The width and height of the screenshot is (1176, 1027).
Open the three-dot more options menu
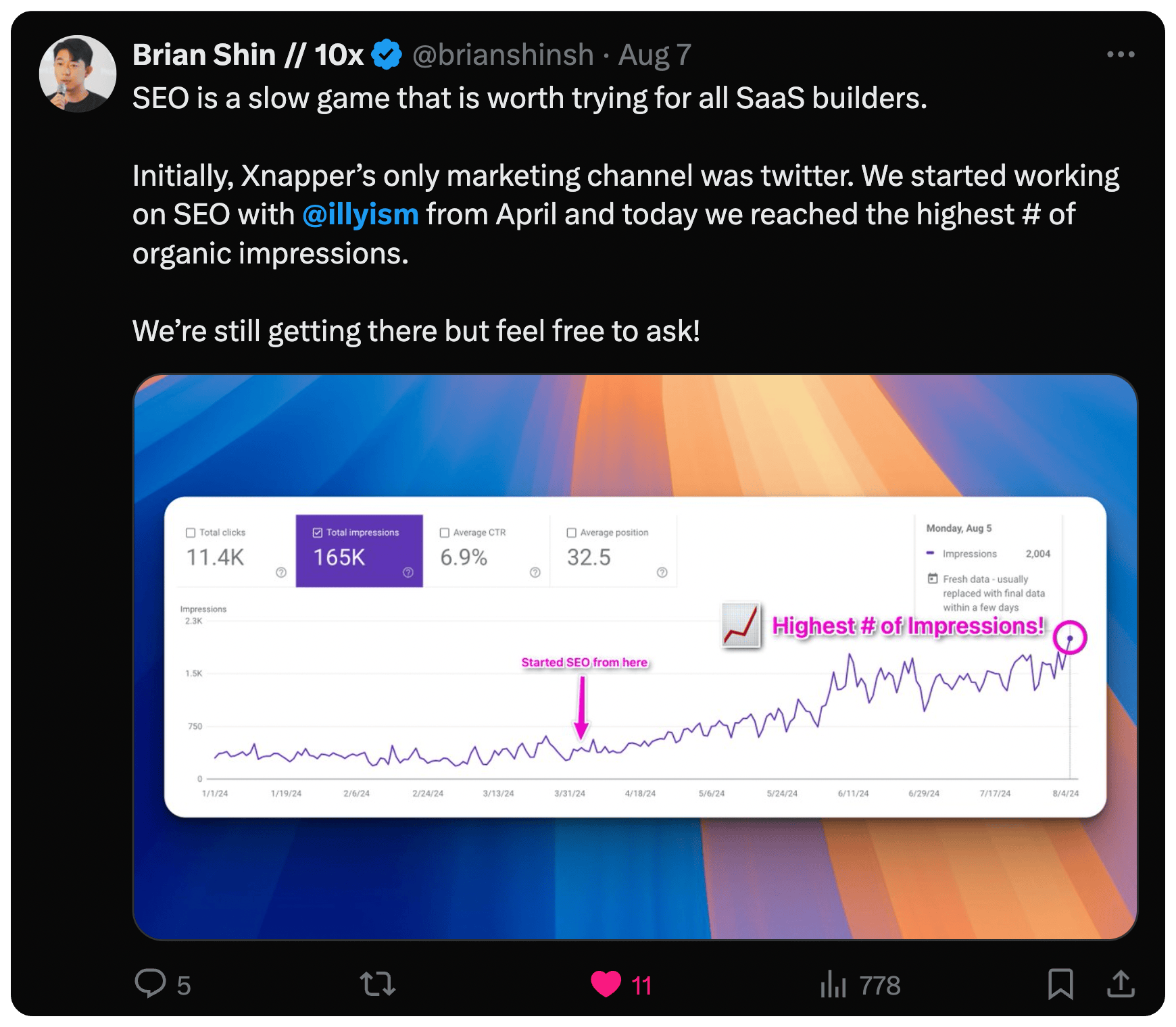coord(1121,54)
